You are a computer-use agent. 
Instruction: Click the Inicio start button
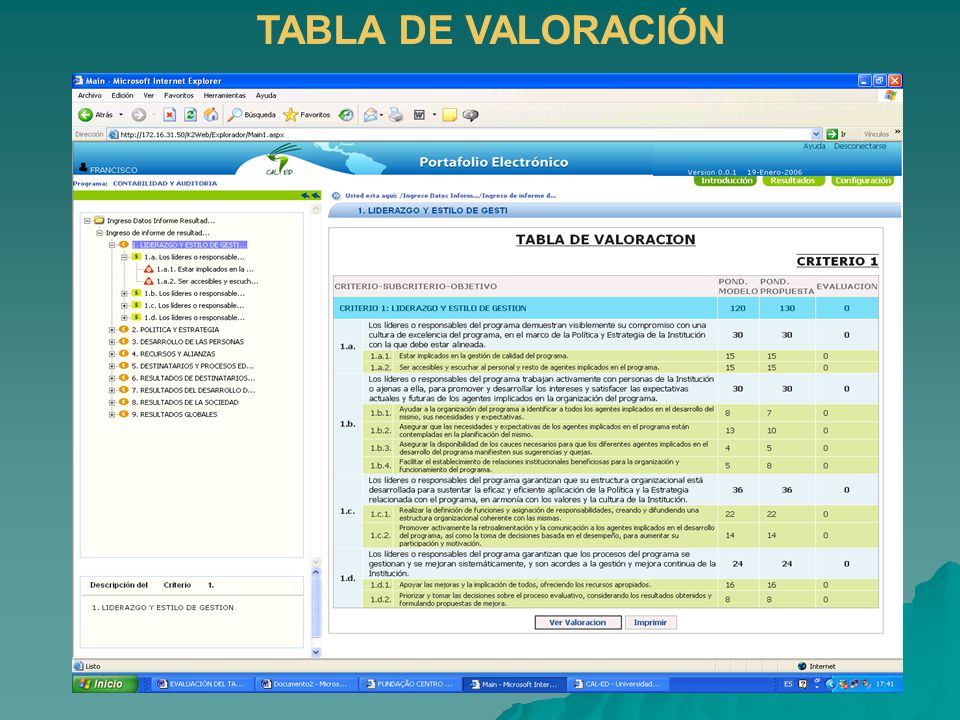[104, 684]
